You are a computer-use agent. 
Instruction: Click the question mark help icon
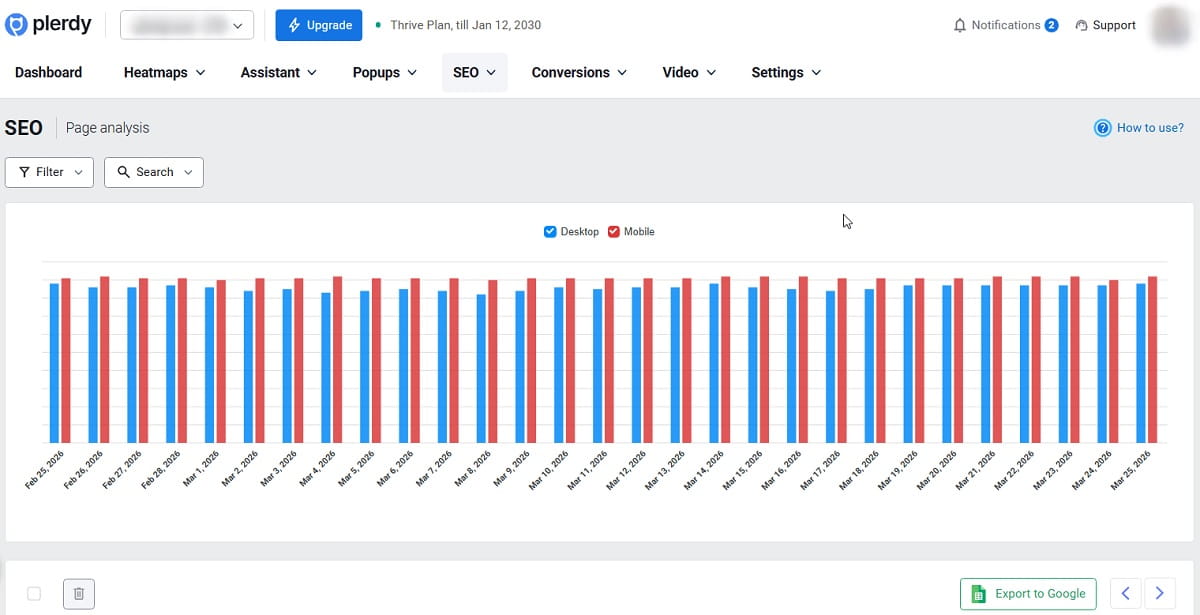pyautogui.click(x=1102, y=127)
